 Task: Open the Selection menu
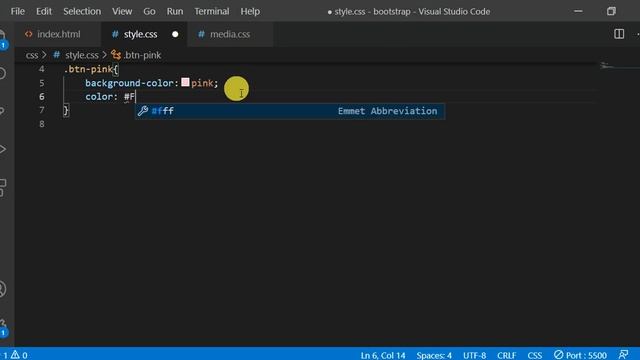pyautogui.click(x=82, y=11)
